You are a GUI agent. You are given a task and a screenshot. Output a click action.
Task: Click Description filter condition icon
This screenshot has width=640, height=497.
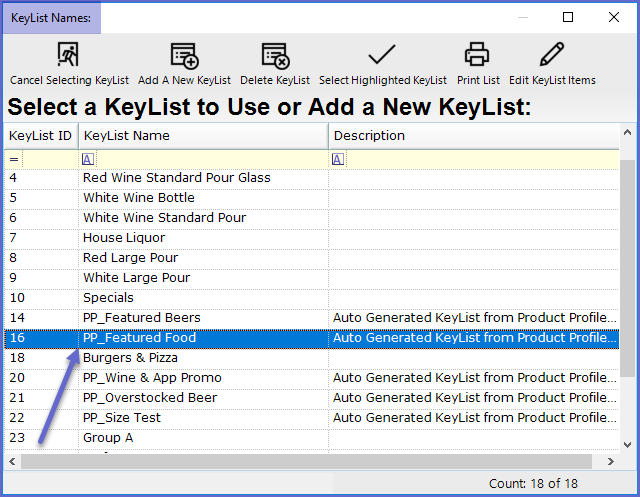pos(338,159)
